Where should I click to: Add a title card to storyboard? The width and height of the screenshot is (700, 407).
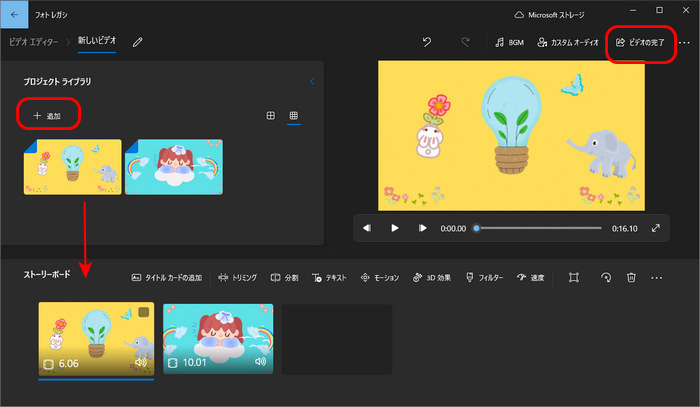point(167,278)
